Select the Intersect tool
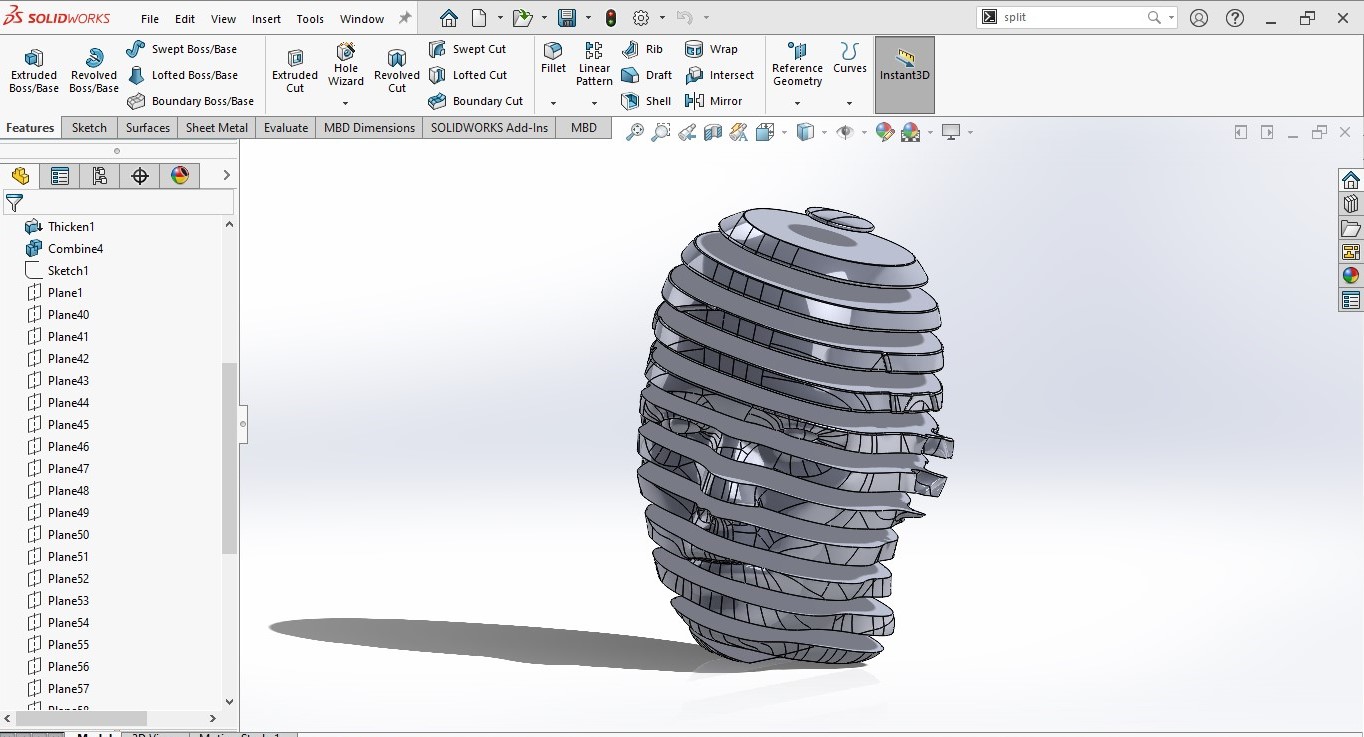 [720, 75]
